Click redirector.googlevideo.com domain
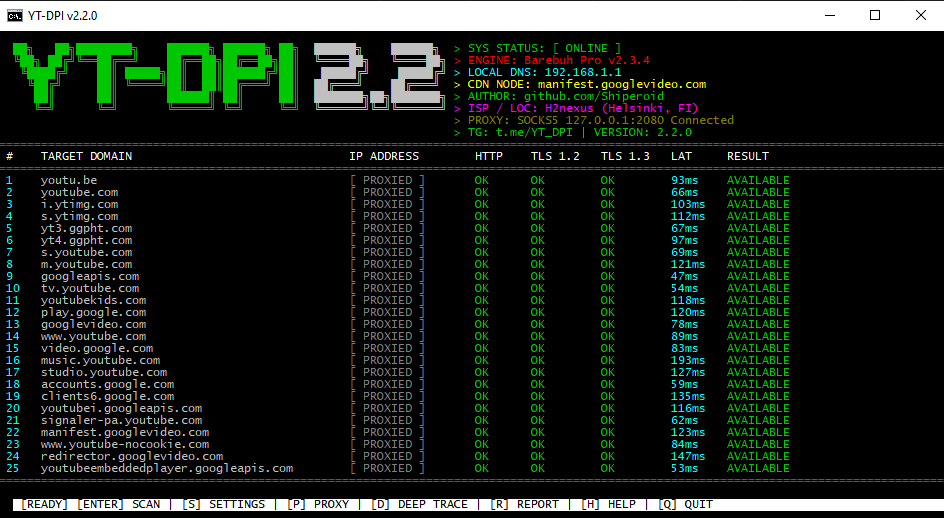Image resolution: width=944 pixels, height=518 pixels. pyautogui.click(x=132, y=457)
